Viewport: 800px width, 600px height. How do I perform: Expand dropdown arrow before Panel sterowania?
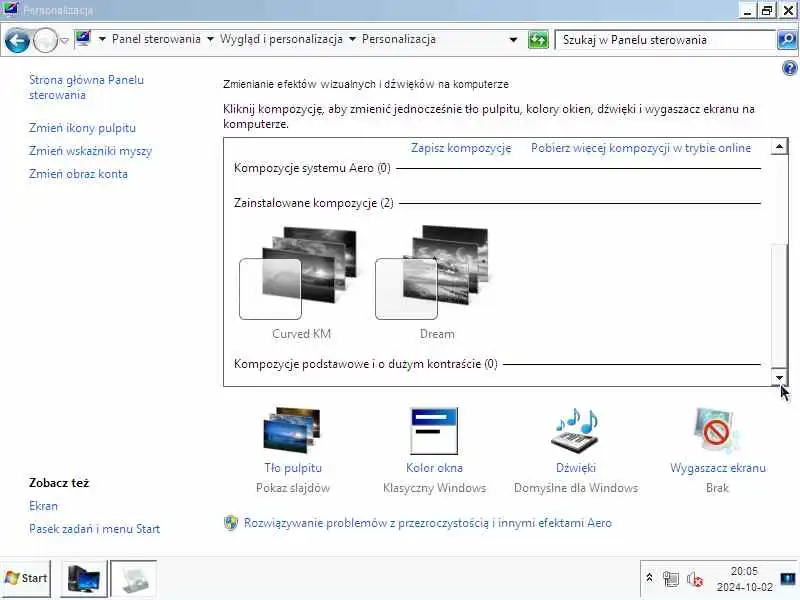tap(102, 39)
